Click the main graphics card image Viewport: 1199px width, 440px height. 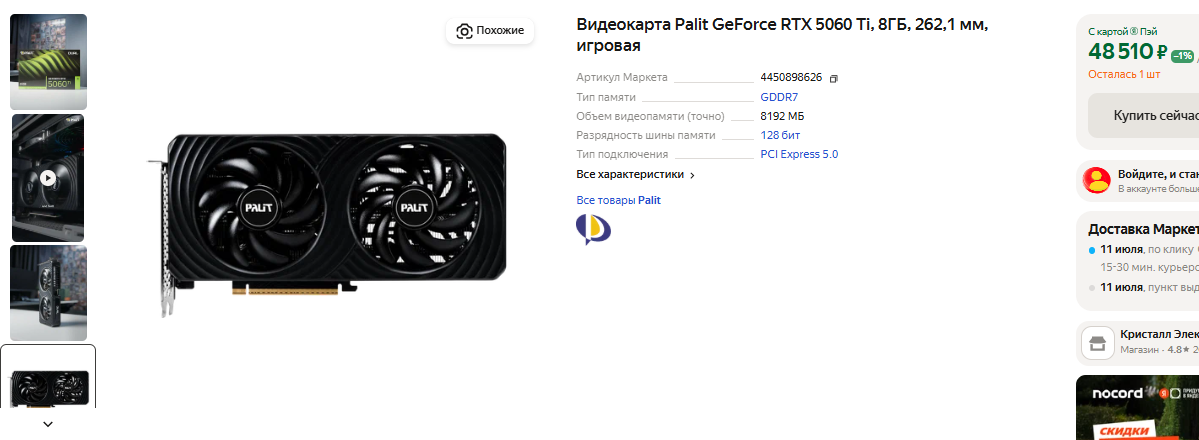point(327,225)
